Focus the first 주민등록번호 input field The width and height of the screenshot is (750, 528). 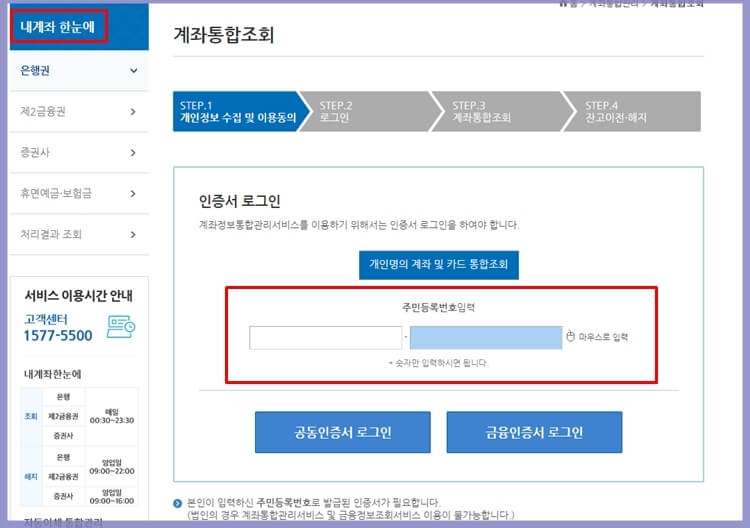pyautogui.click(x=325, y=338)
